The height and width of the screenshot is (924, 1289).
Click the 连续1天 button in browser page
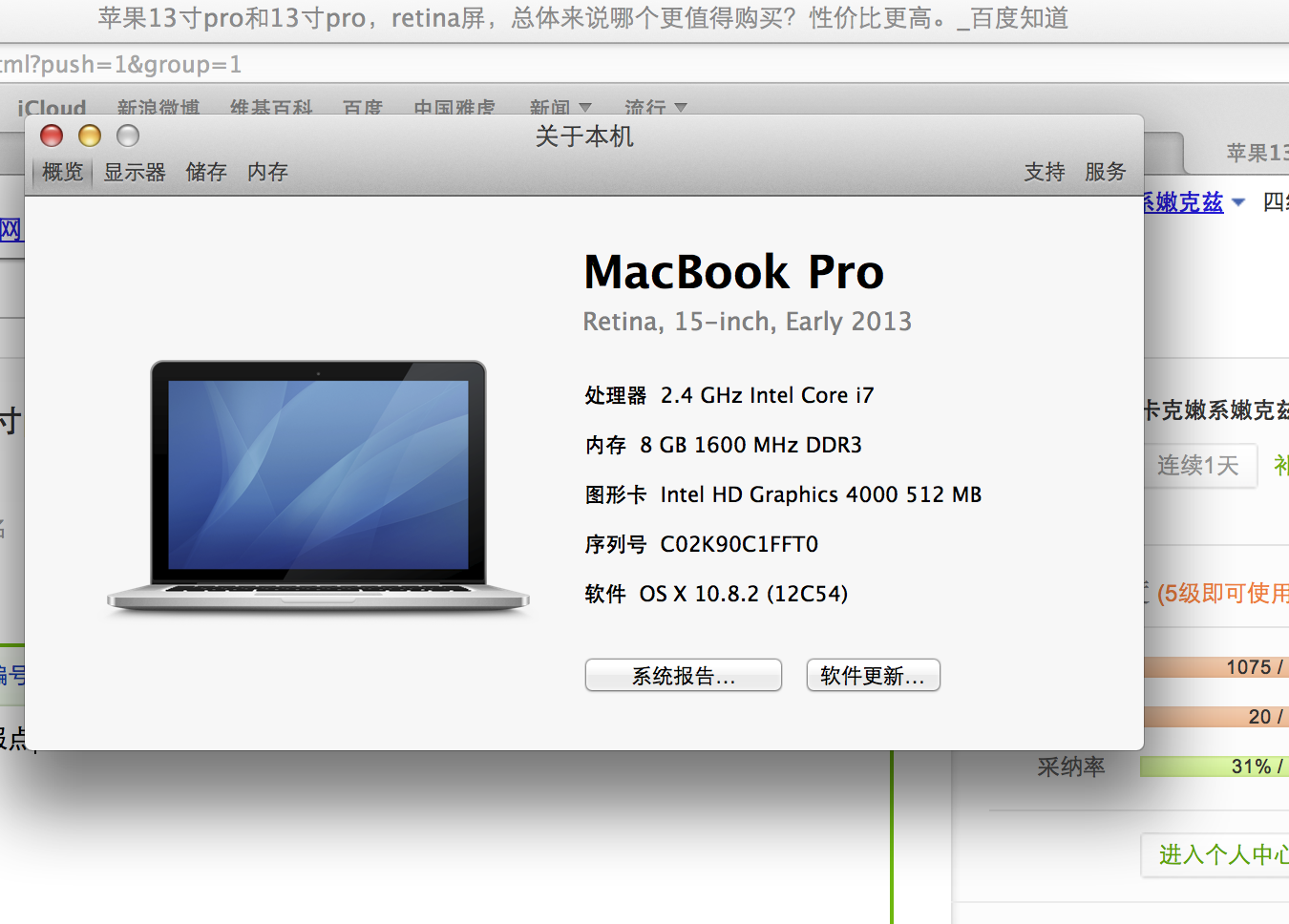(x=1199, y=466)
